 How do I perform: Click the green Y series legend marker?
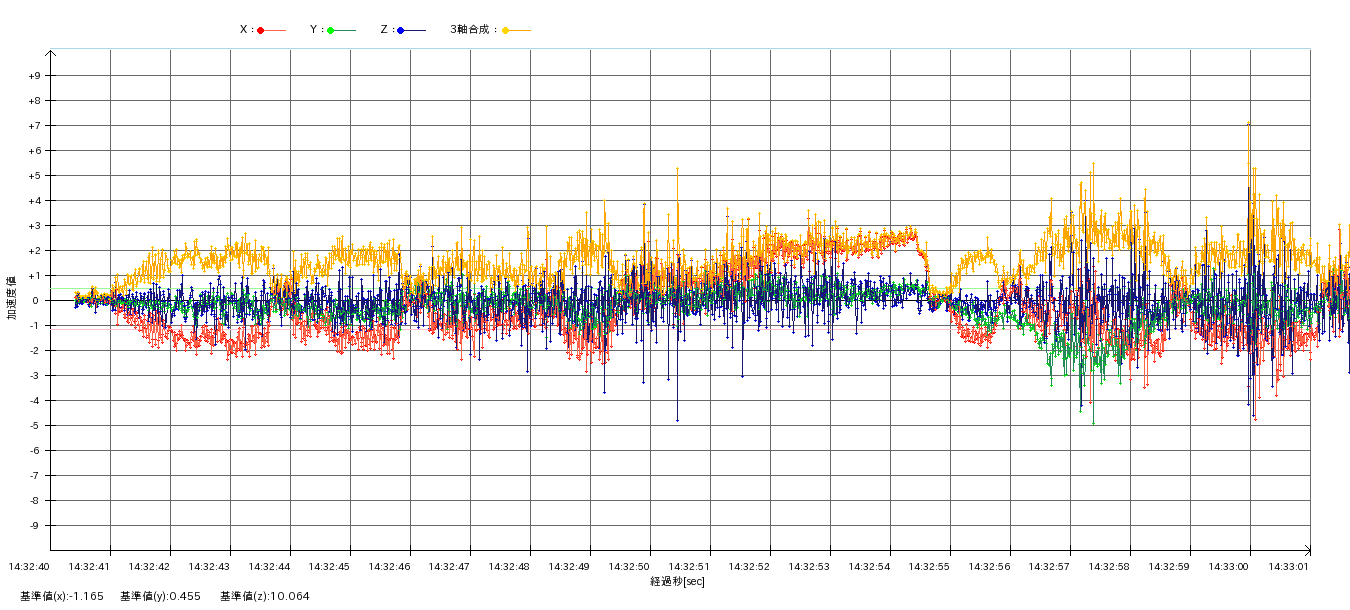click(x=331, y=30)
